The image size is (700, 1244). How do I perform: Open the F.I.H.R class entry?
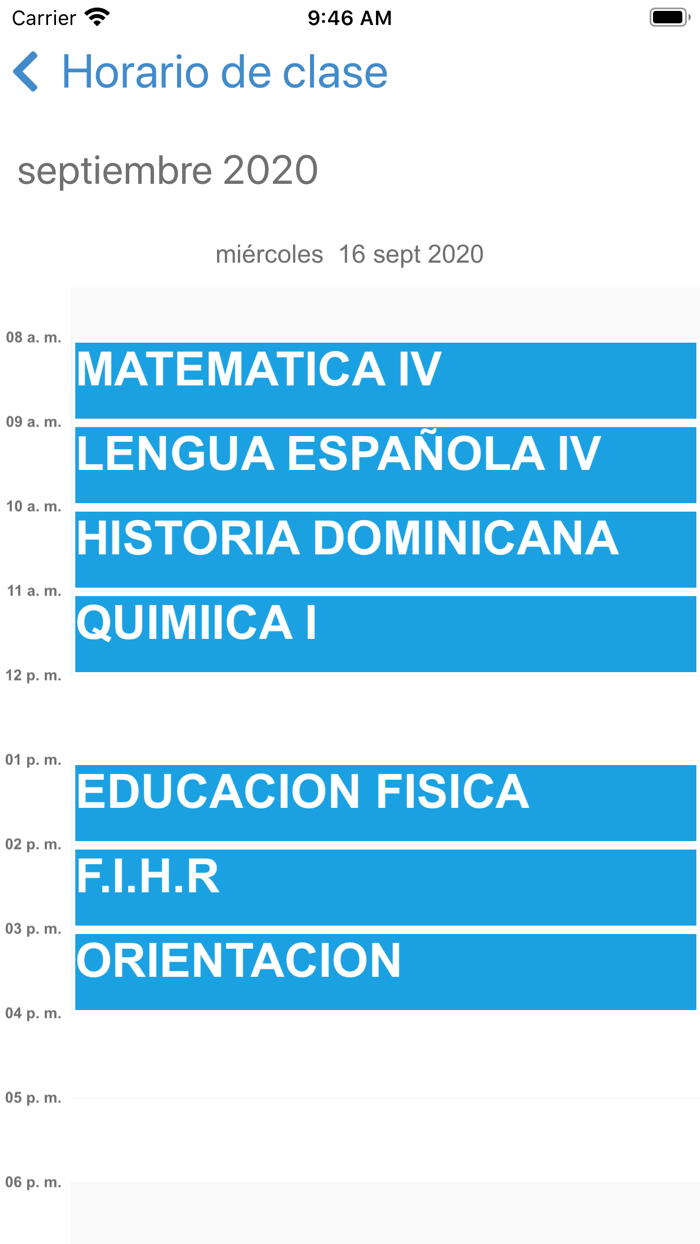point(385,887)
